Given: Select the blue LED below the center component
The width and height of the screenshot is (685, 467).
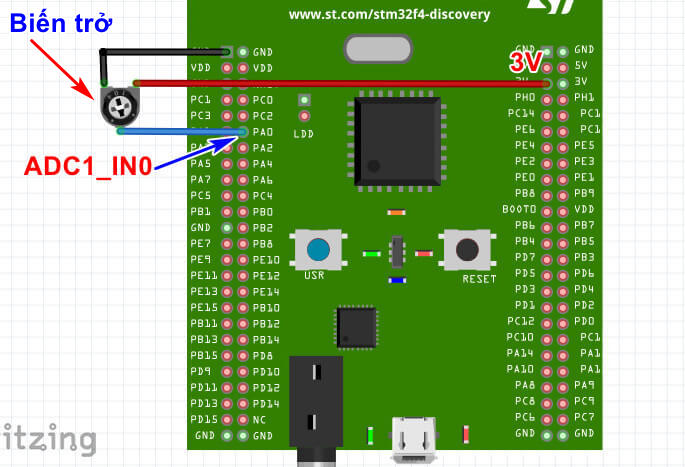Looking at the screenshot, I should (397, 281).
